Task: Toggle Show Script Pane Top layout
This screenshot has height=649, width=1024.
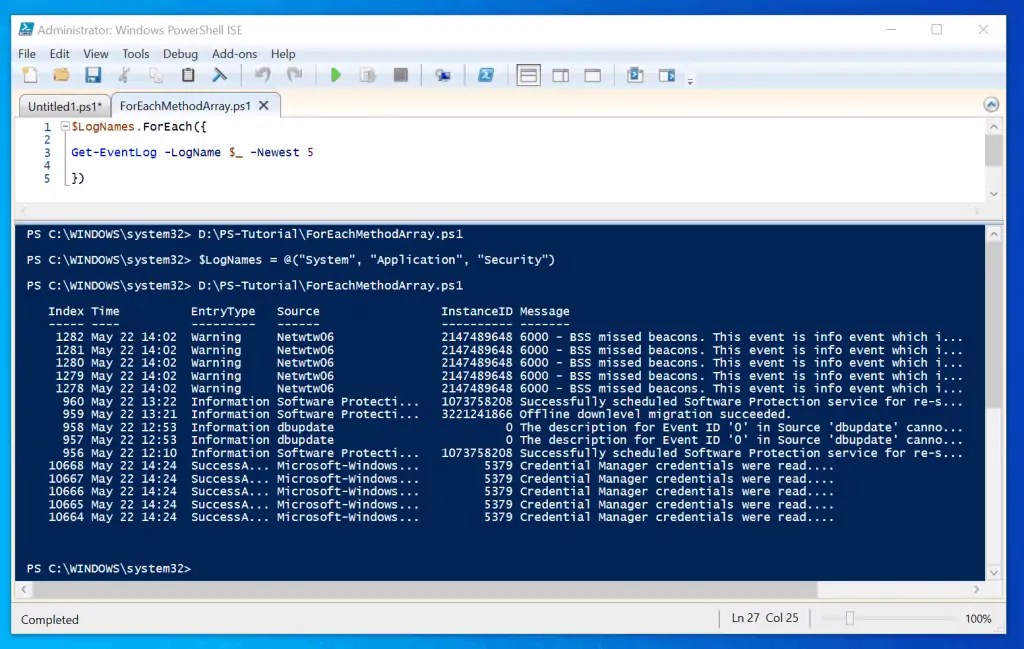Action: click(x=527, y=75)
